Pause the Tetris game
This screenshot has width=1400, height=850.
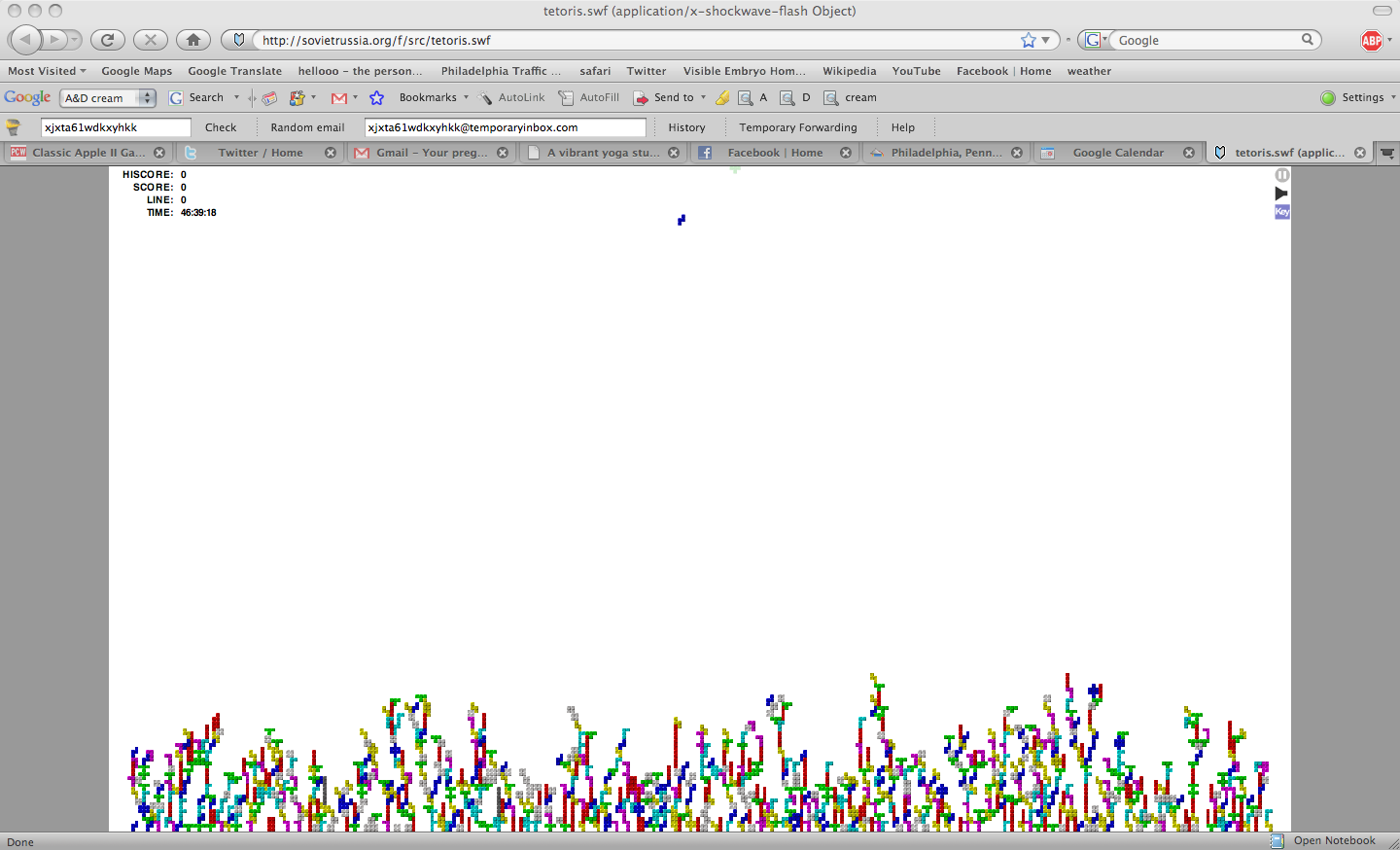(x=1281, y=175)
